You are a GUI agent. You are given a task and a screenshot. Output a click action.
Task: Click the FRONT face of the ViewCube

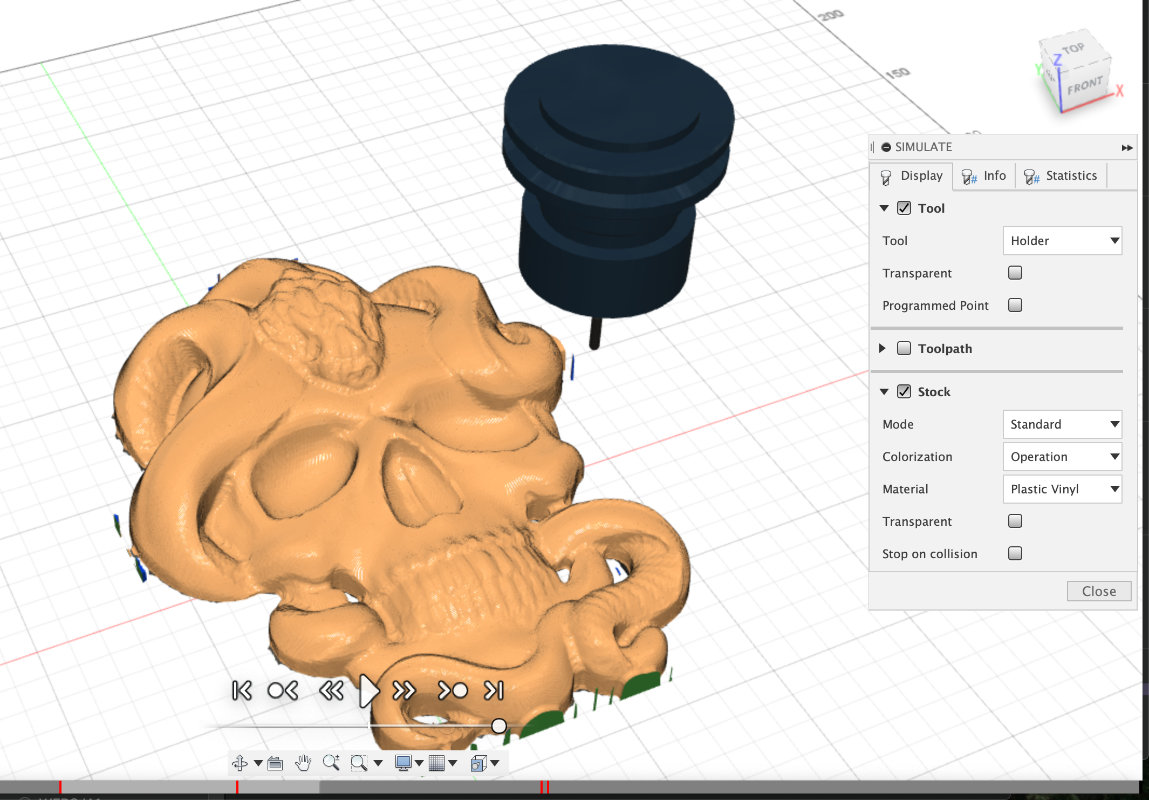point(1085,86)
